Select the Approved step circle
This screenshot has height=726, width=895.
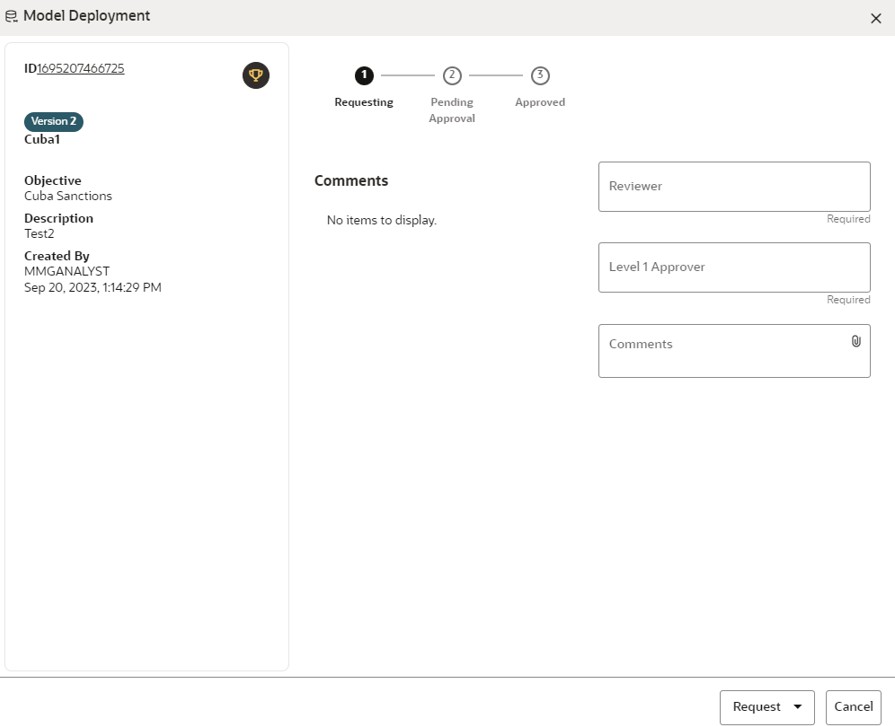(540, 75)
